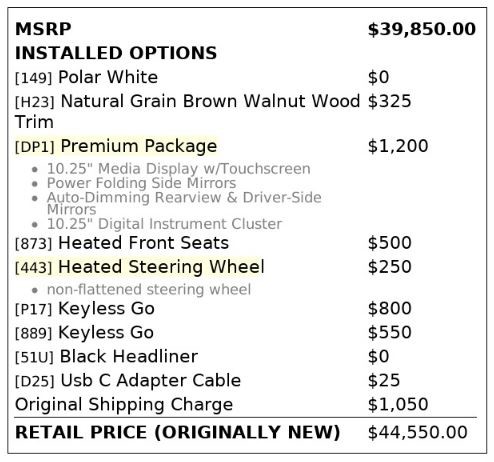Click the Natural Grain Brown Walnut Wood Trim
This screenshot has width=494, height=462.
187,111
